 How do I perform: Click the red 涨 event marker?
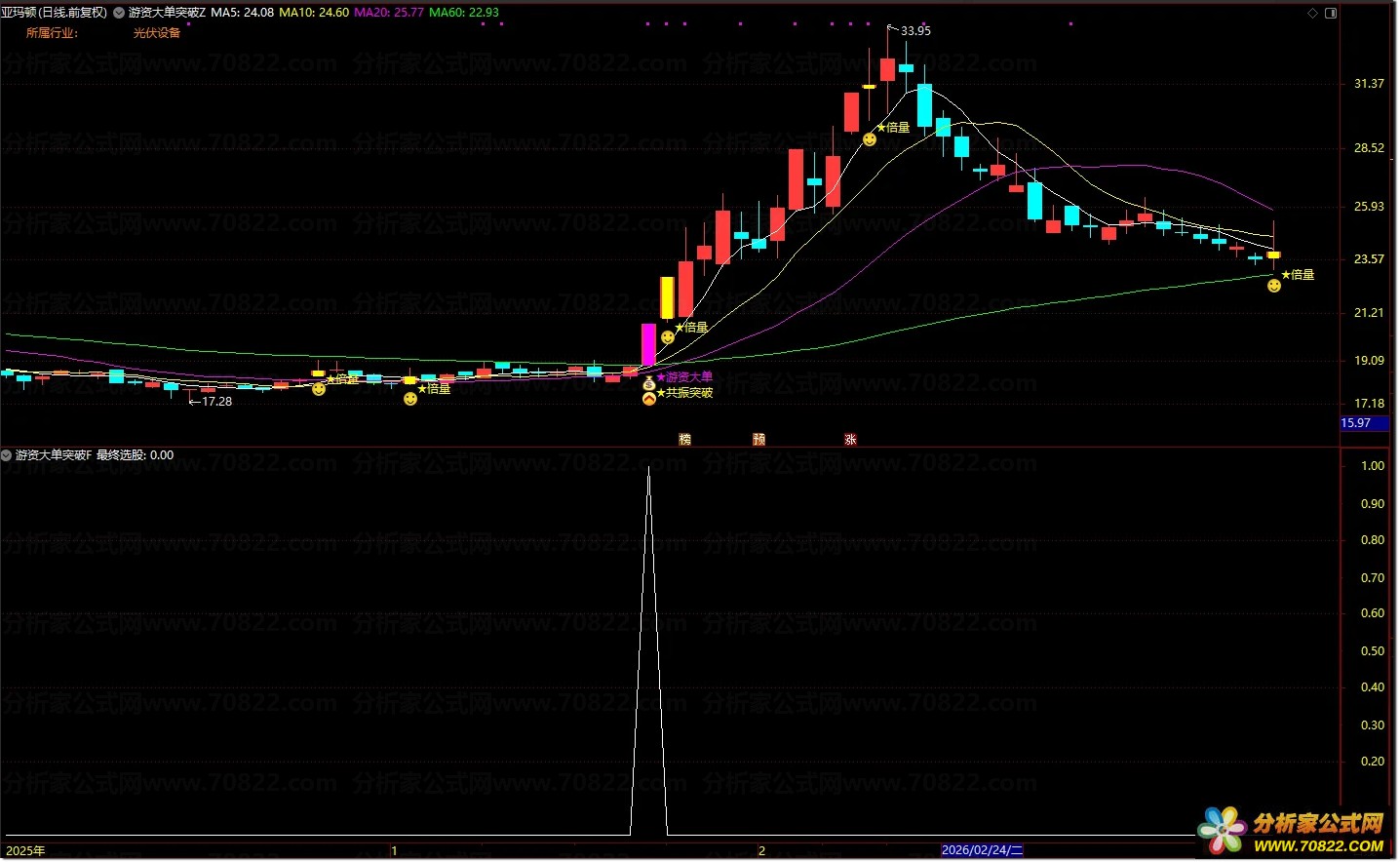pyautogui.click(x=850, y=440)
